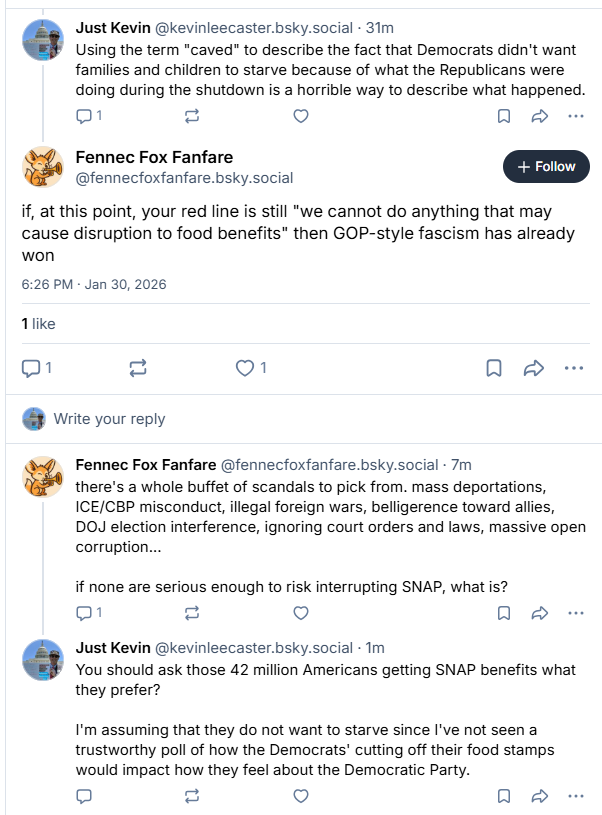Viewport: 602px width, 815px height.
Task: Open Fennec Fox Fanfare's profile name
Action: click(152, 157)
